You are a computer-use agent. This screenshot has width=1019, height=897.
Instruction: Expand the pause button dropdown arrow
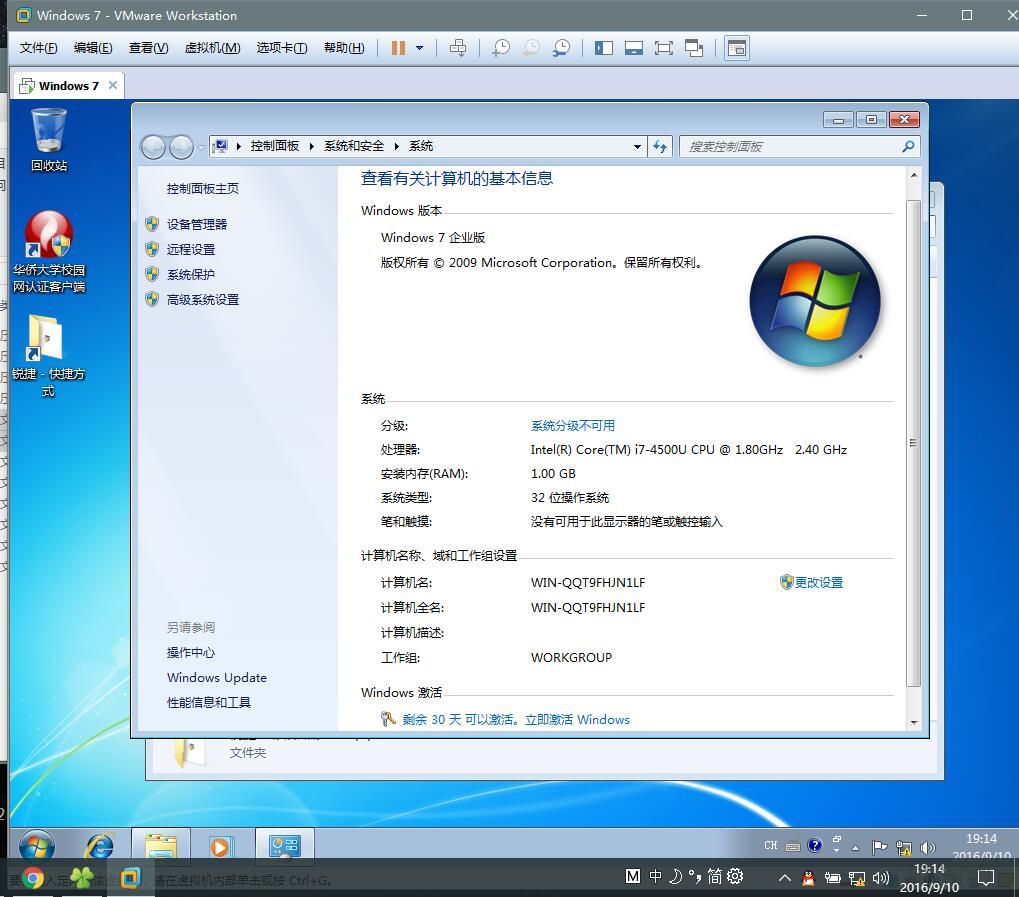point(420,47)
